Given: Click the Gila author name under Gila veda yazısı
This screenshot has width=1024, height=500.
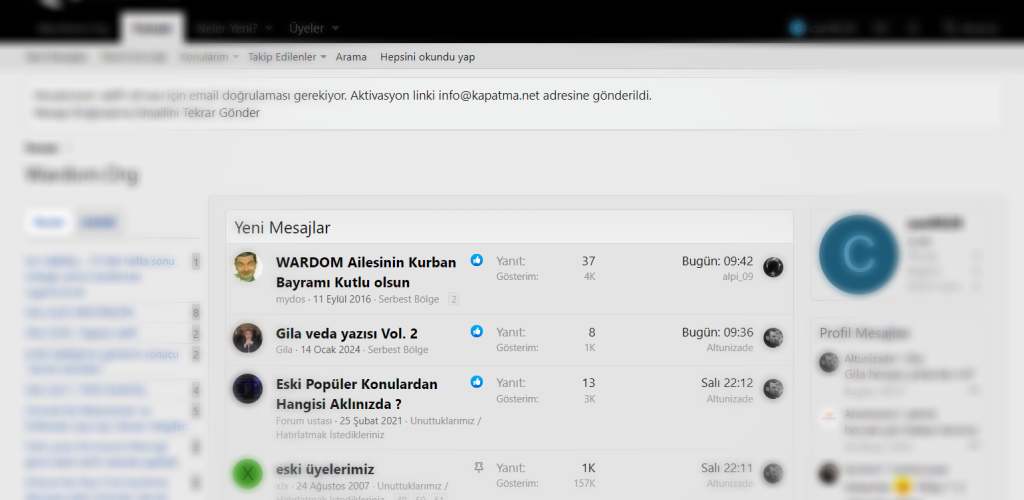Looking at the screenshot, I should [x=284, y=349].
